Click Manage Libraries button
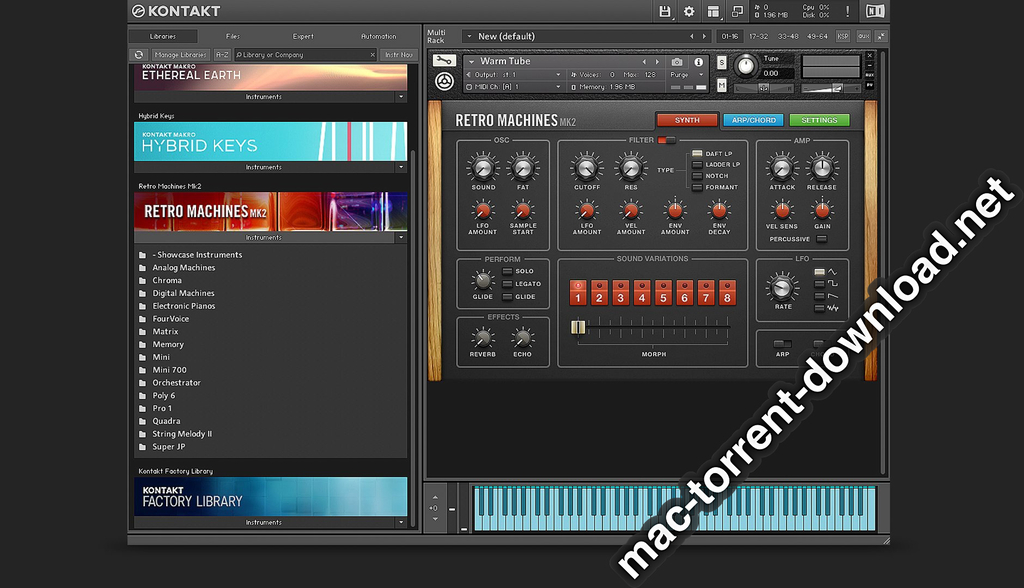This screenshot has width=1024, height=588. (x=180, y=55)
